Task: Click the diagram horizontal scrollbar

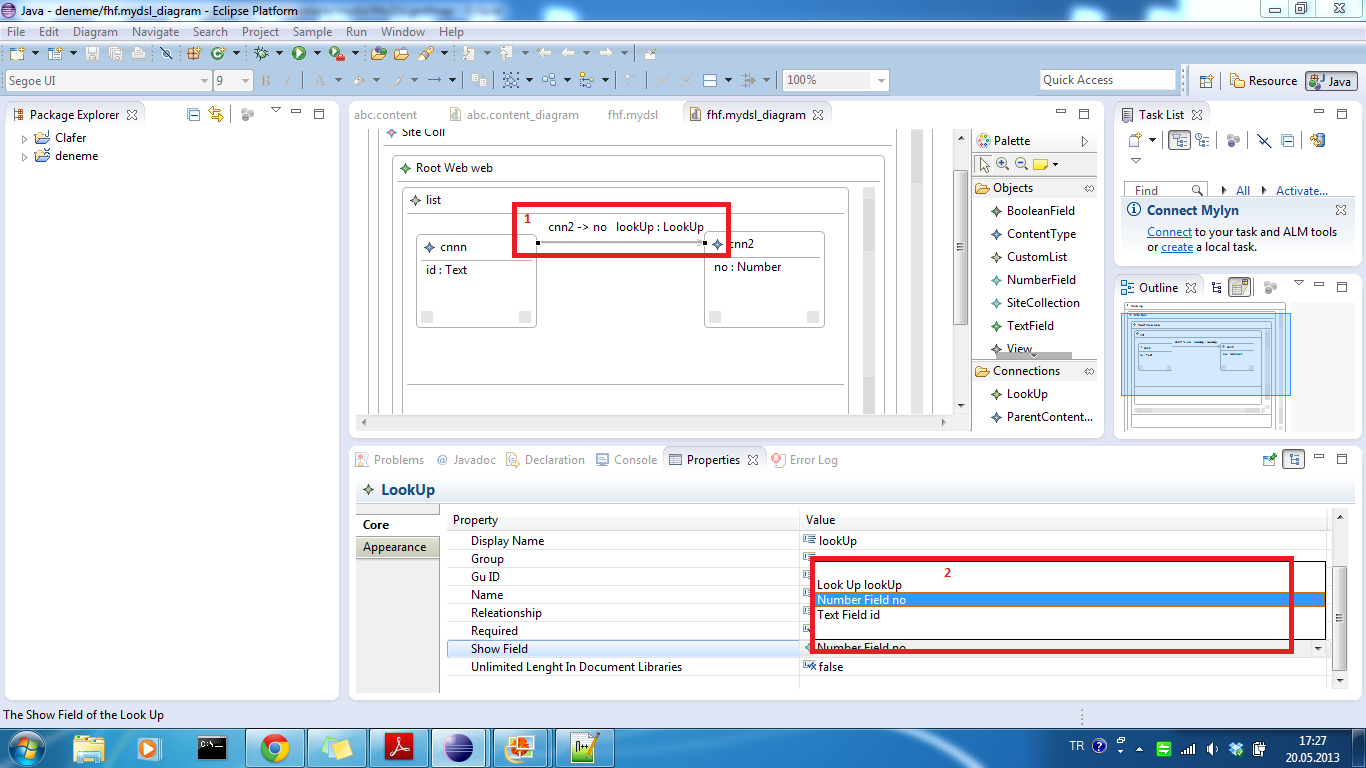Action: (651, 423)
